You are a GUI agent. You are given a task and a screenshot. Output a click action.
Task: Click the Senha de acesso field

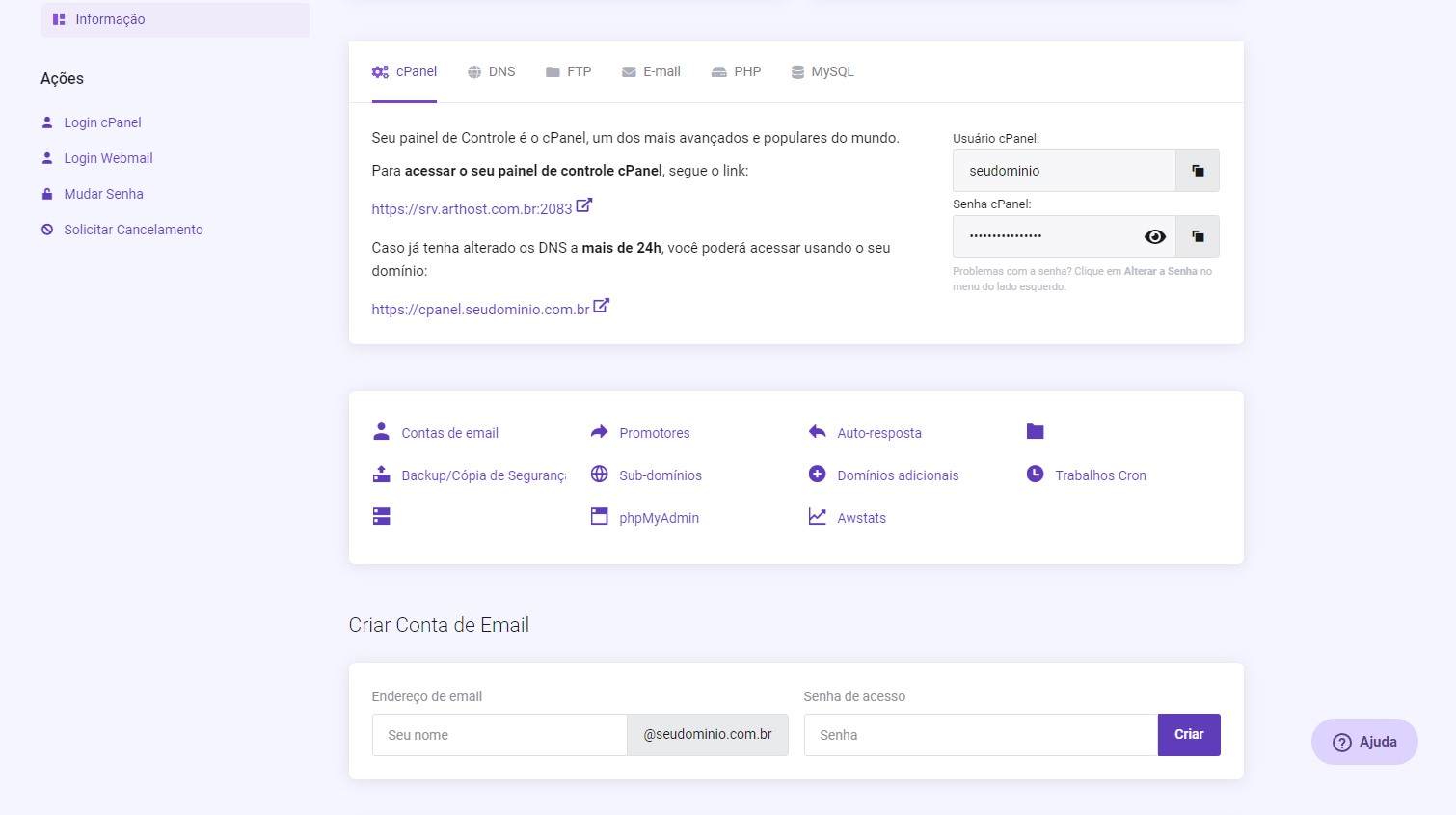980,735
